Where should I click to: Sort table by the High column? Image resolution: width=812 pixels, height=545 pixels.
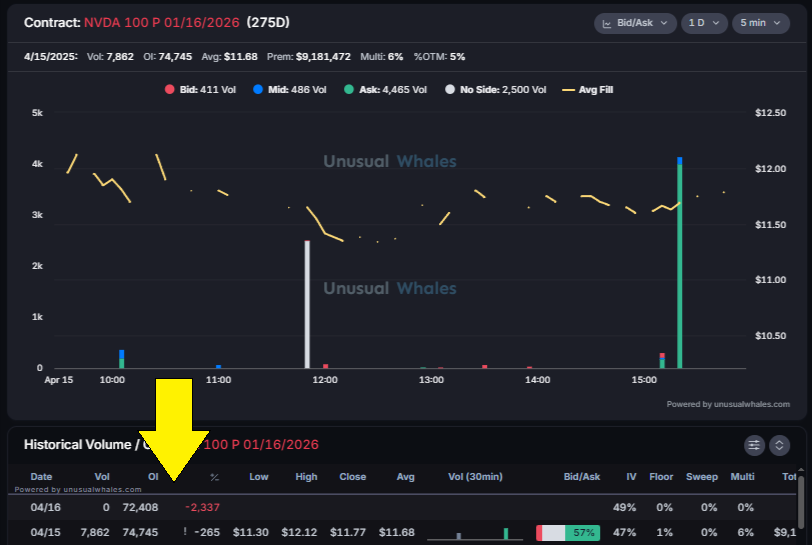307,477
